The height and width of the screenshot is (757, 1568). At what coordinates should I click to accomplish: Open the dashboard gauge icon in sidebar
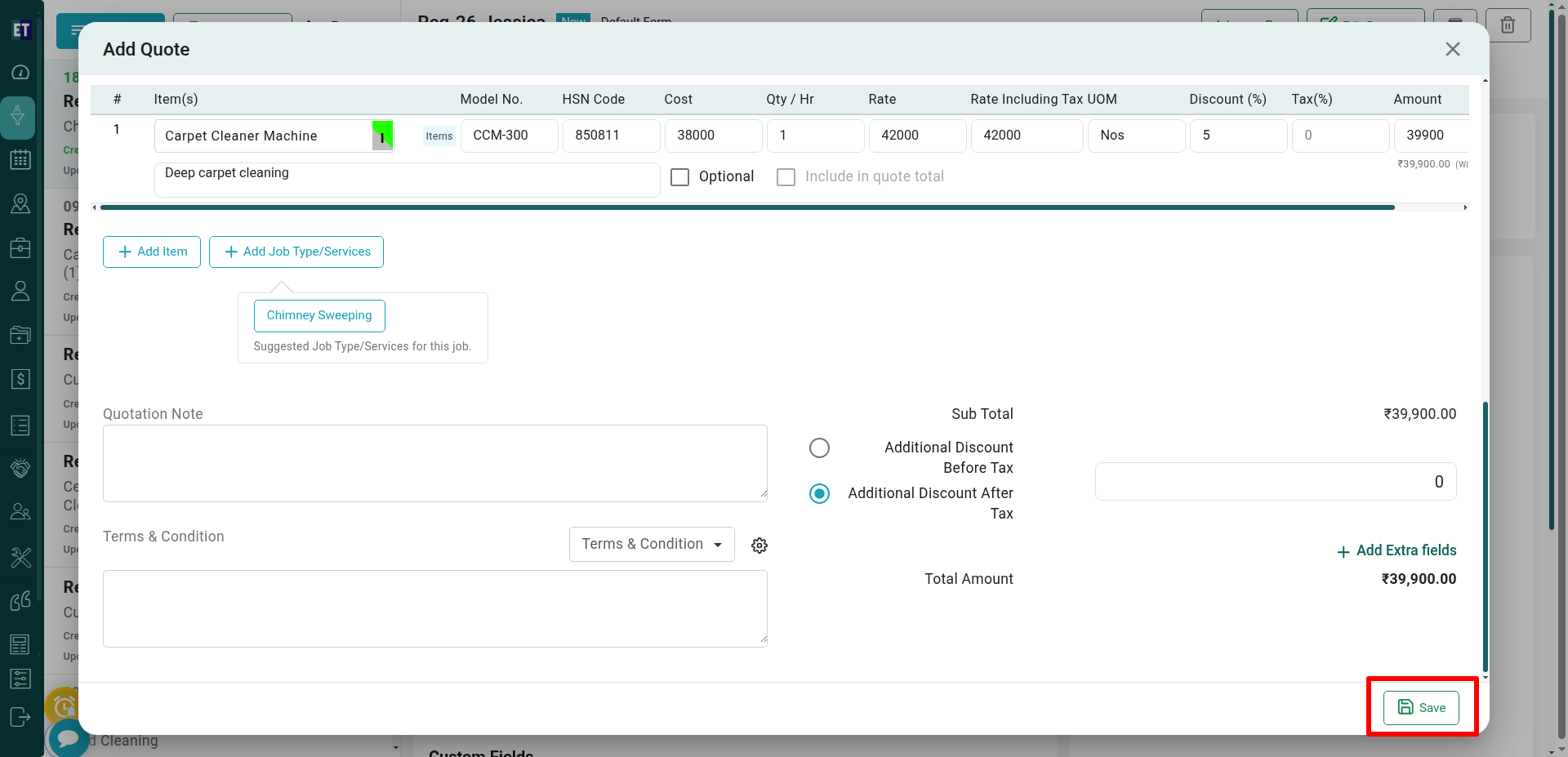(x=20, y=73)
